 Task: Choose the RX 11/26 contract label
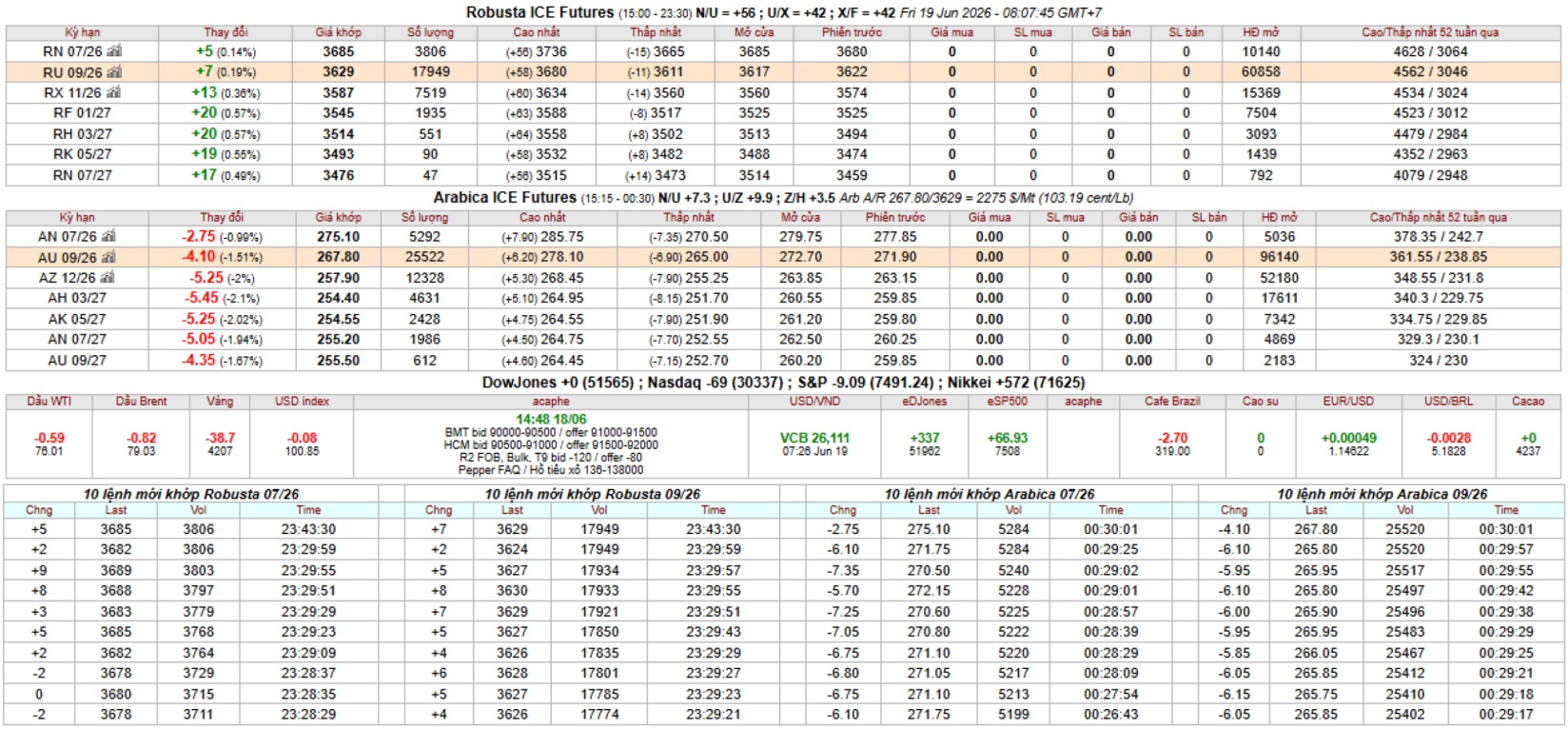click(72, 92)
